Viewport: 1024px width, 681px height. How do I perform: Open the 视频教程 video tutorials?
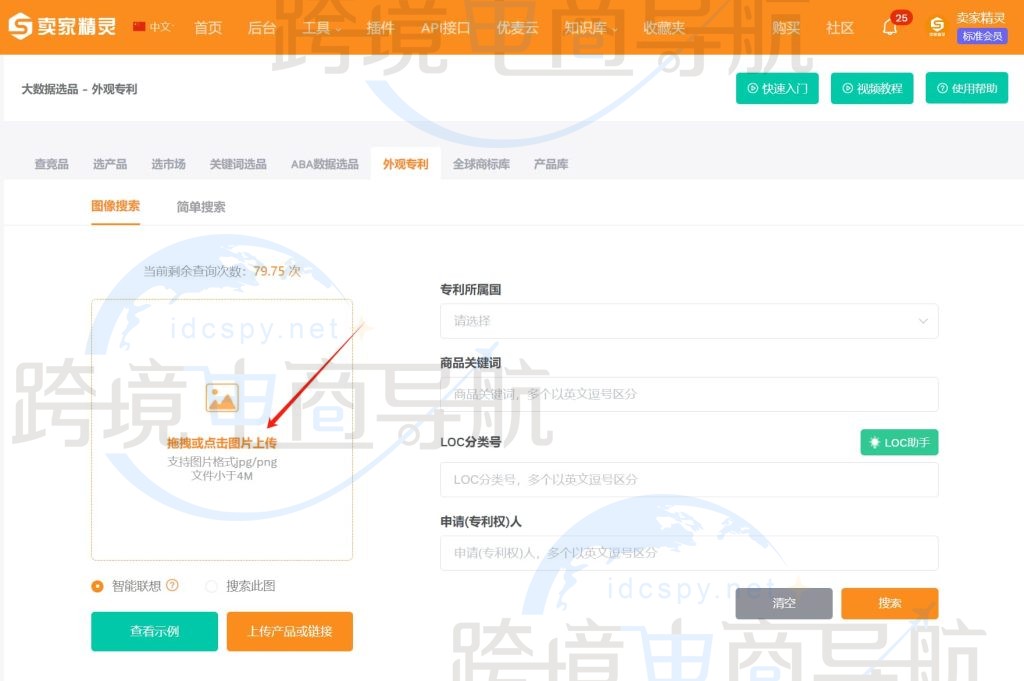coord(871,88)
